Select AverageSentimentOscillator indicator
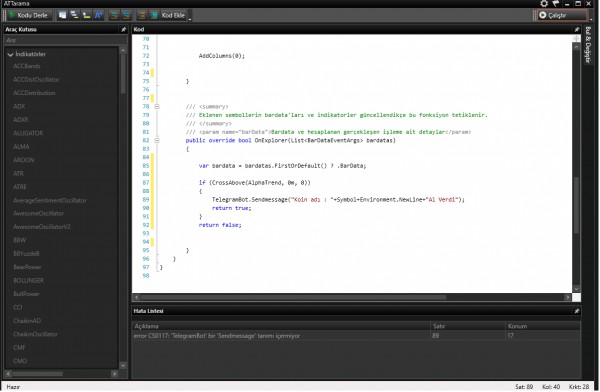The height and width of the screenshot is (392, 600). coord(50,200)
